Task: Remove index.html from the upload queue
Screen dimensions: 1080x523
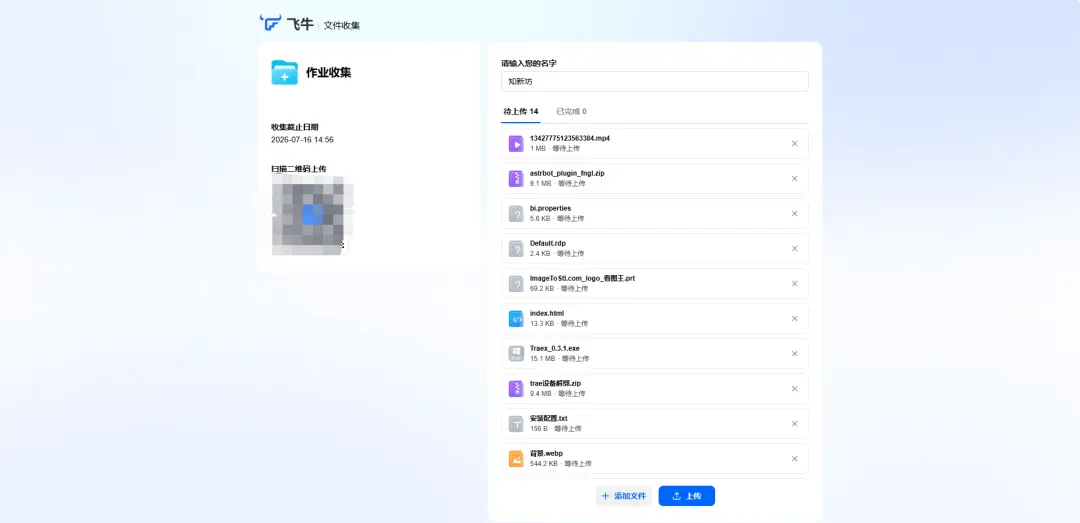Action: 794,319
